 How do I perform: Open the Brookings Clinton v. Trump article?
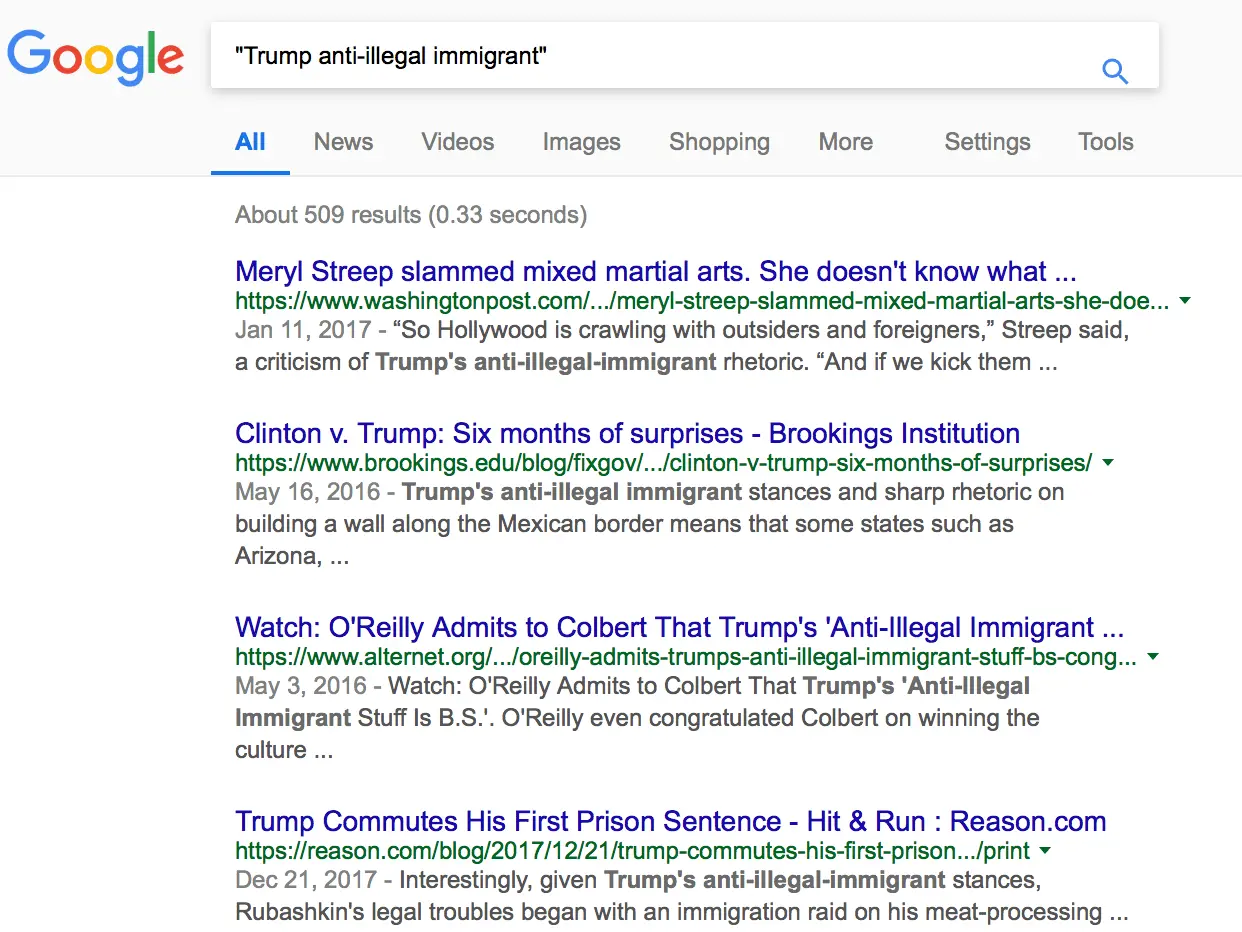[x=627, y=433]
